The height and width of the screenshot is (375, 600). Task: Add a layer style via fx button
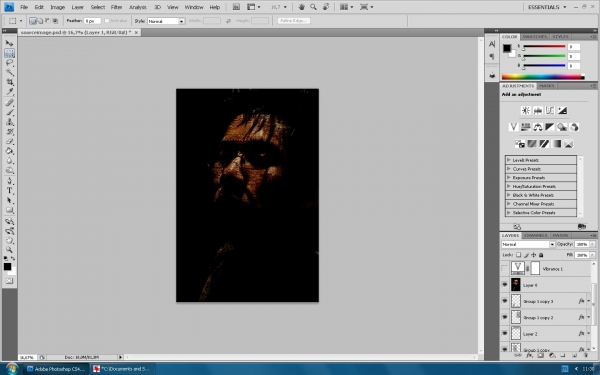pyautogui.click(x=530, y=355)
